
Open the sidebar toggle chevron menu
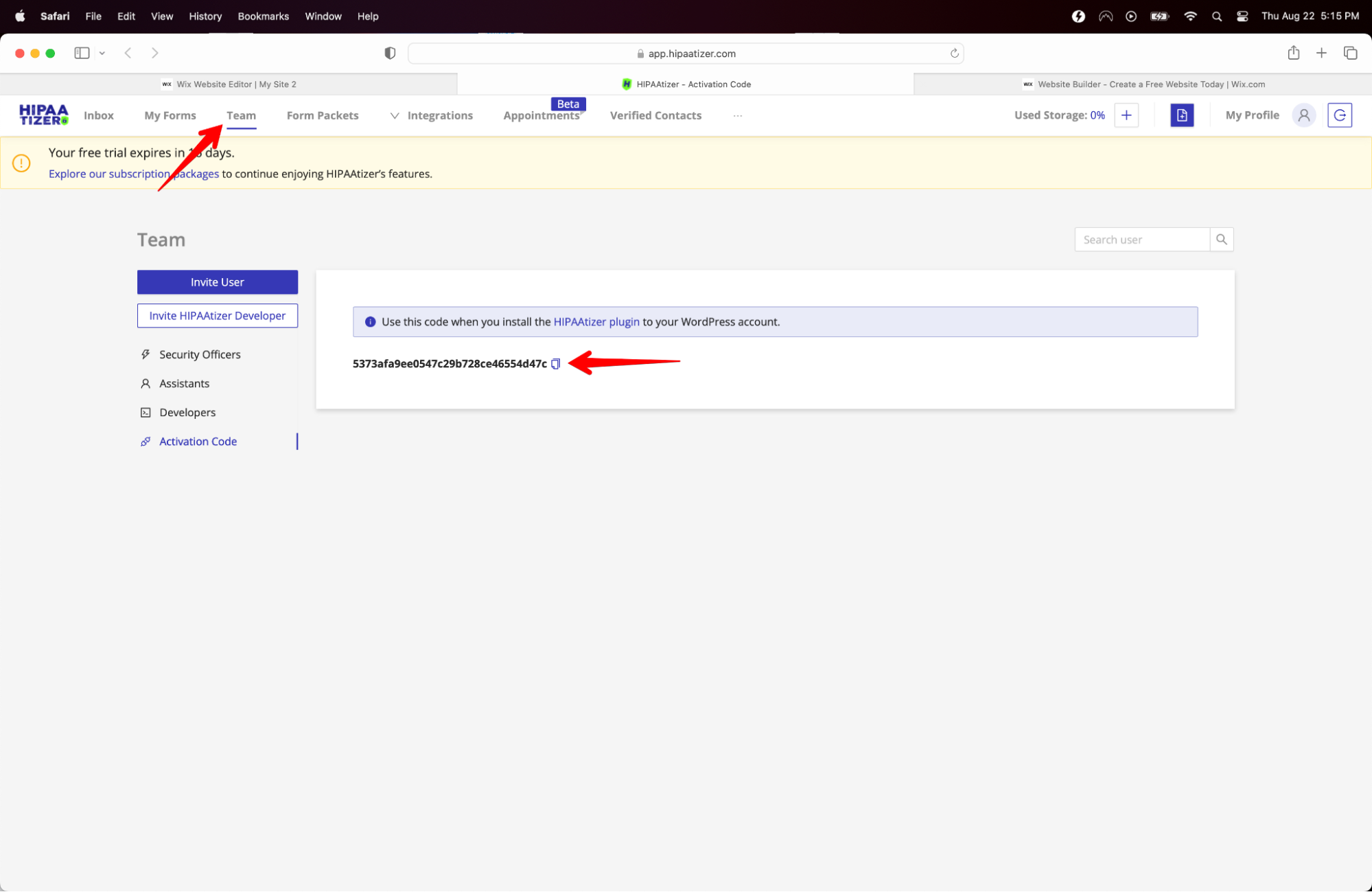(102, 53)
